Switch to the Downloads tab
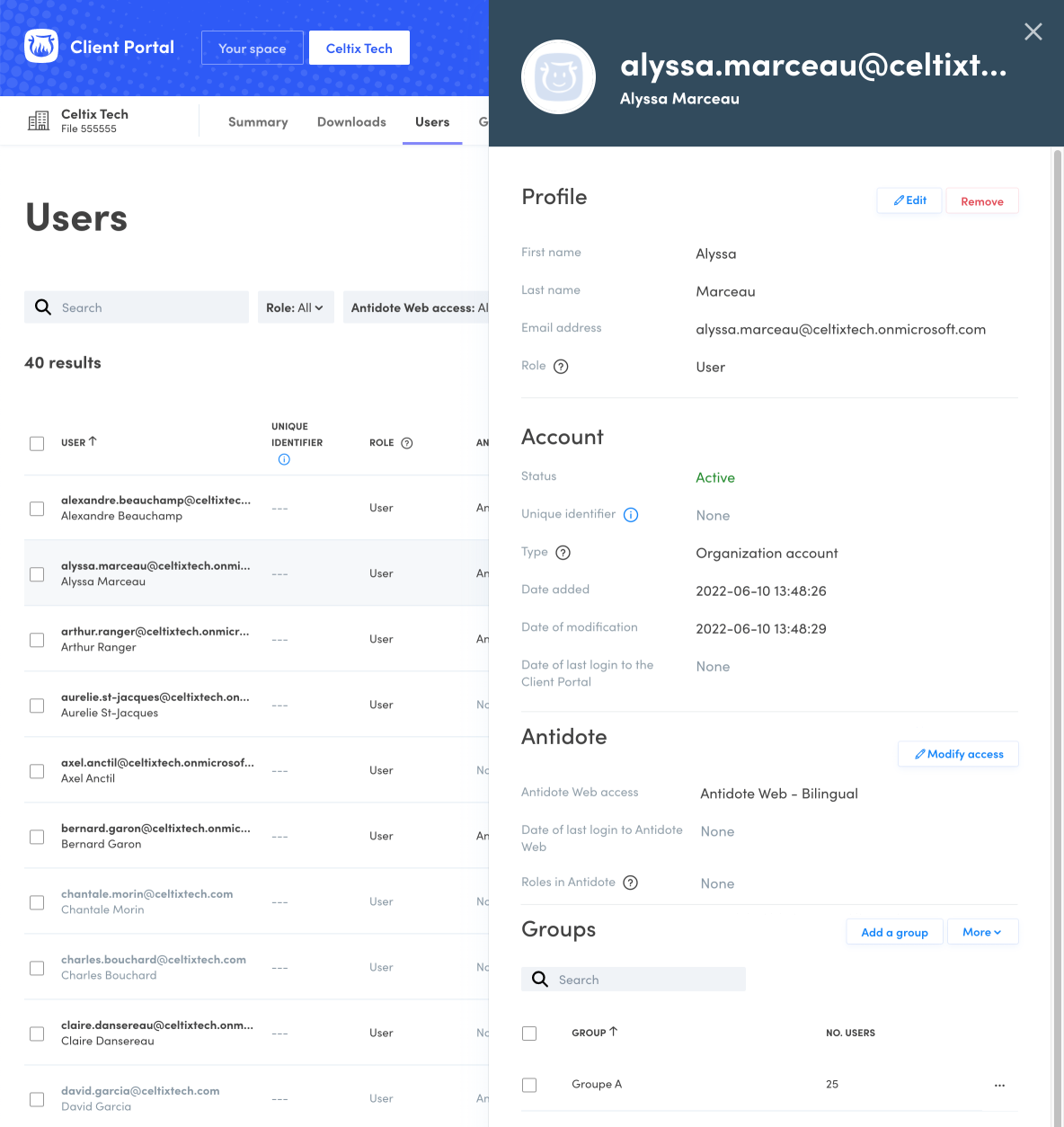Viewport: 1064px width, 1127px height. (x=351, y=122)
